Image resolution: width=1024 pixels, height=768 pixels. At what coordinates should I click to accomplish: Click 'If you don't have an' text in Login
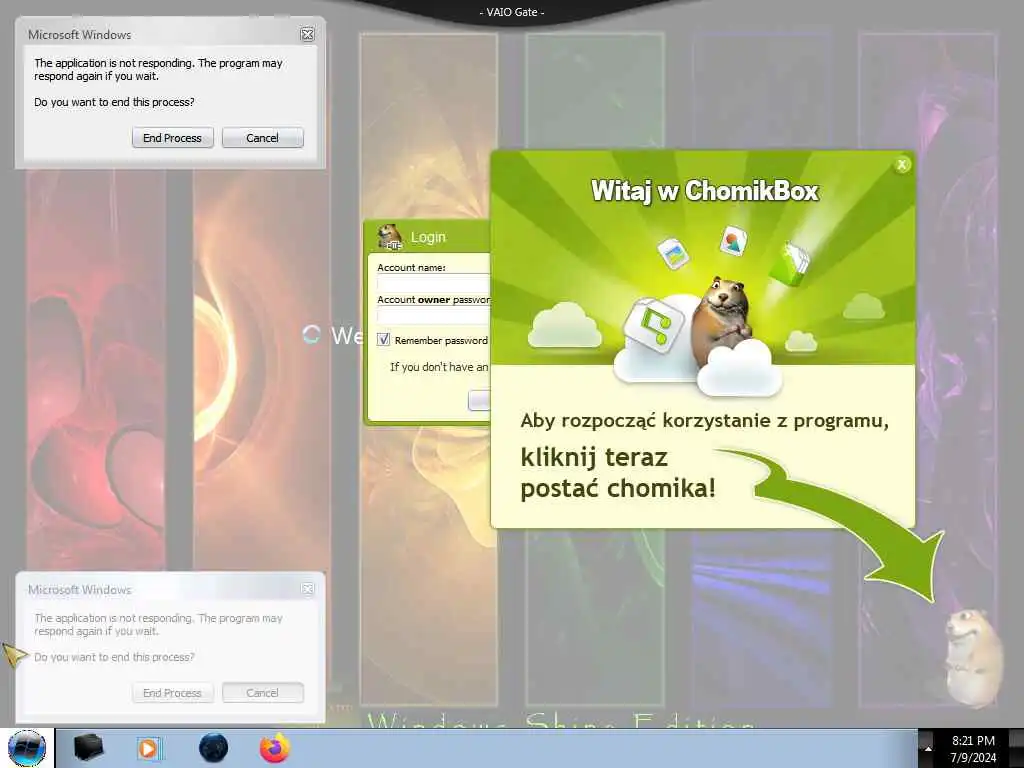click(439, 367)
